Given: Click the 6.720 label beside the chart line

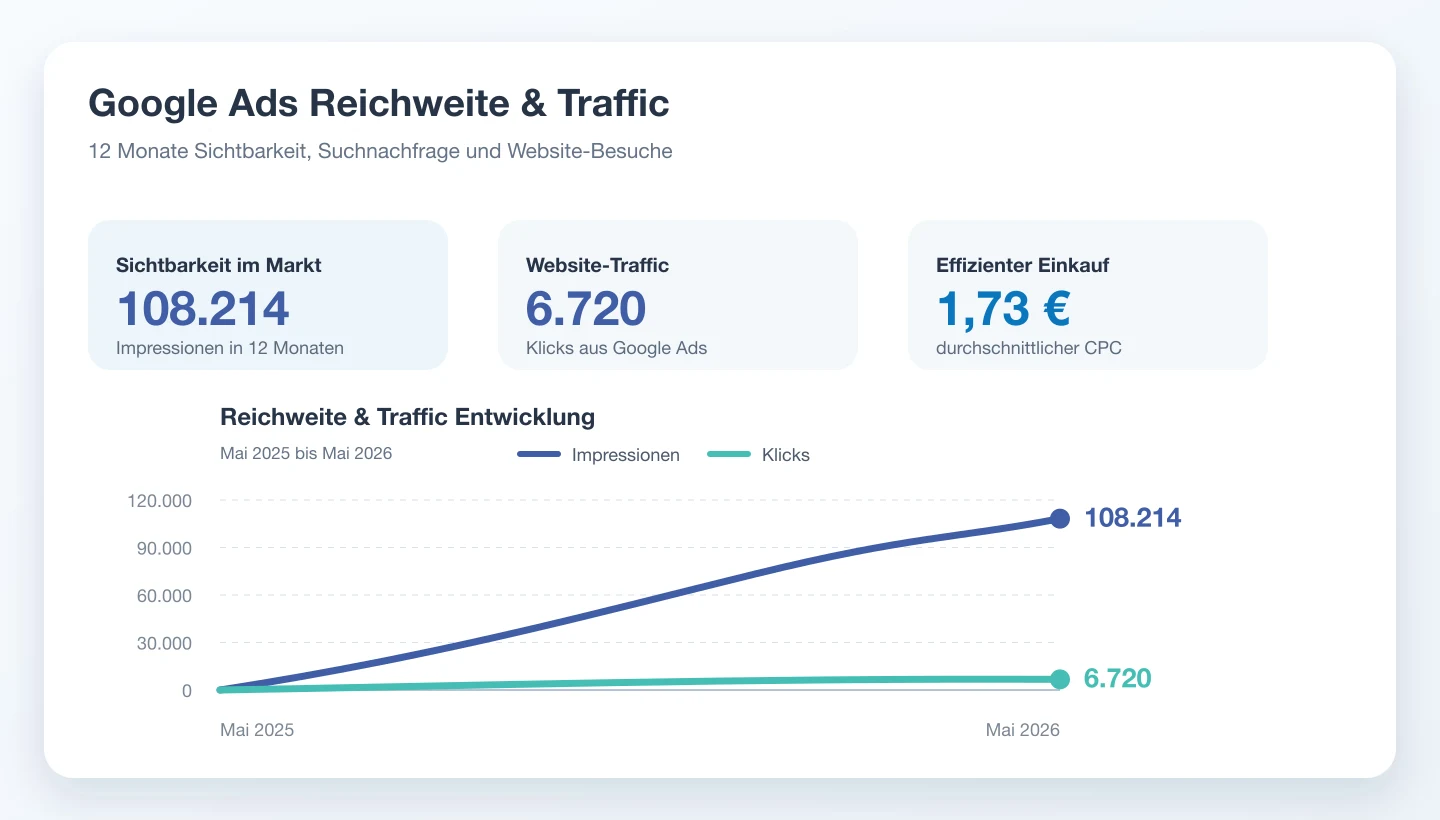Looking at the screenshot, I should pyautogui.click(x=1118, y=678).
